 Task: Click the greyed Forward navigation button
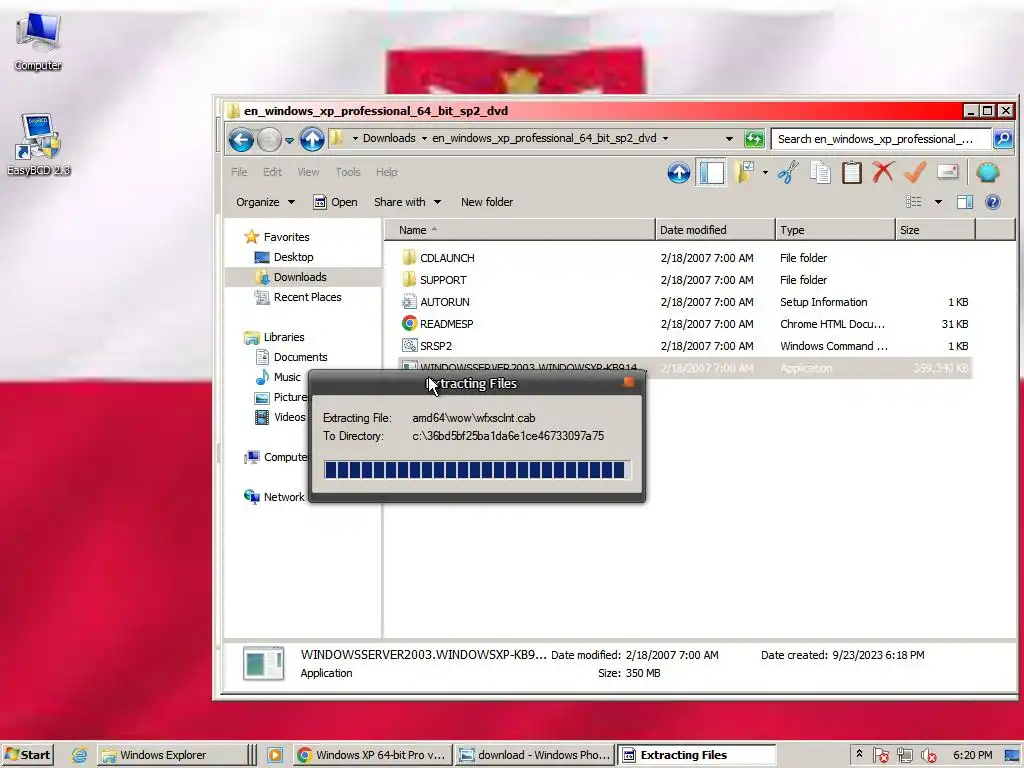point(269,139)
